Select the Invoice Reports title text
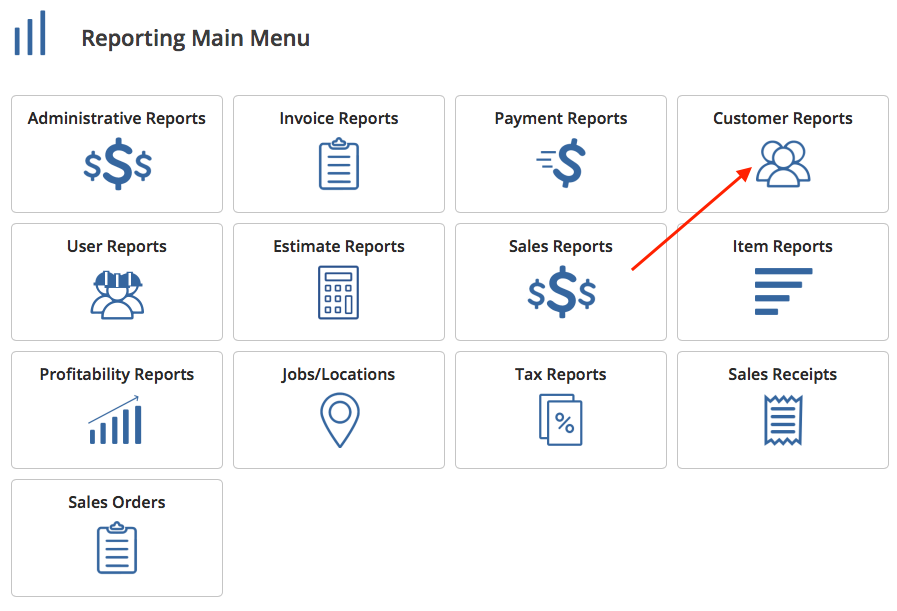The image size is (897, 611). [339, 118]
